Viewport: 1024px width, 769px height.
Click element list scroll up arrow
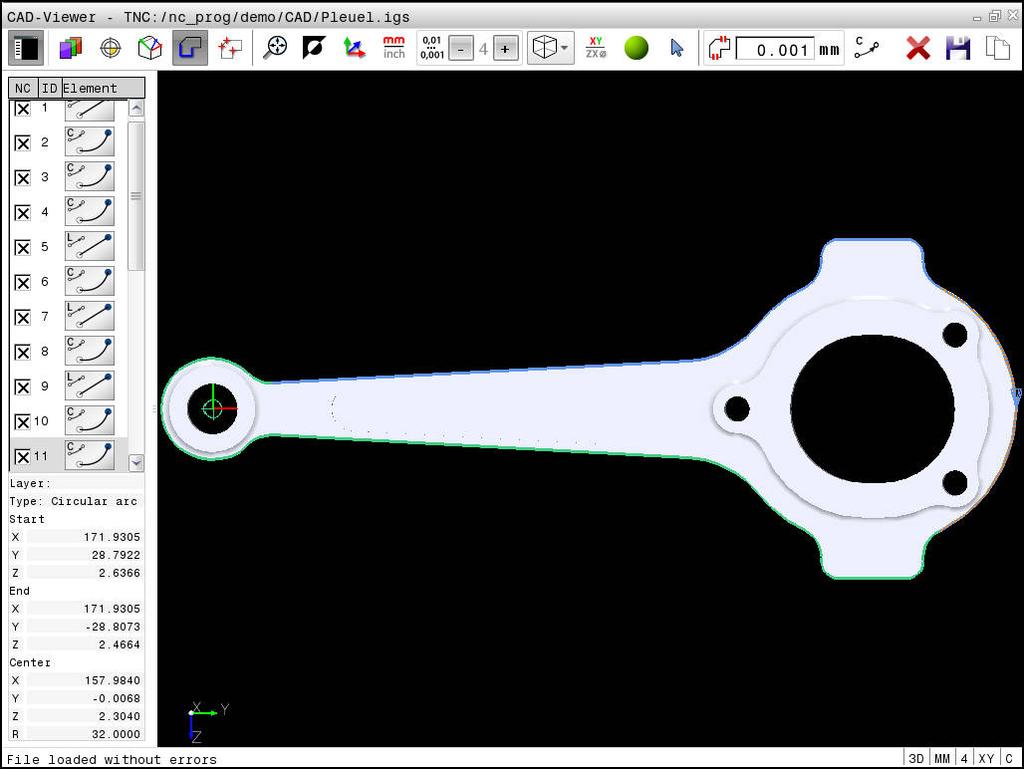136,108
